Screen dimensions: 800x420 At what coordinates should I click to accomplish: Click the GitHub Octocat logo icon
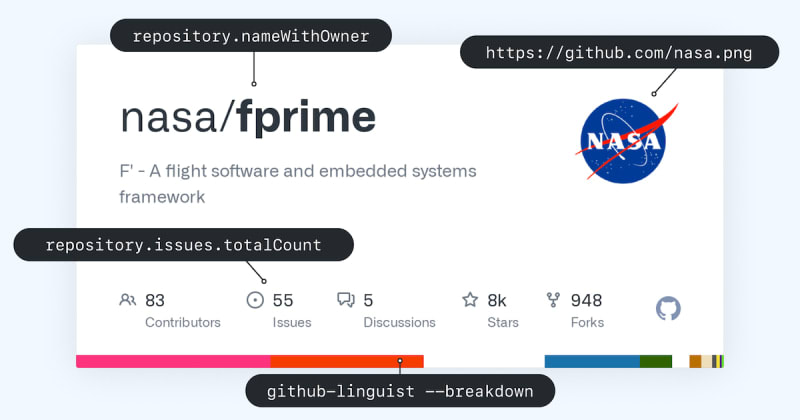click(668, 308)
